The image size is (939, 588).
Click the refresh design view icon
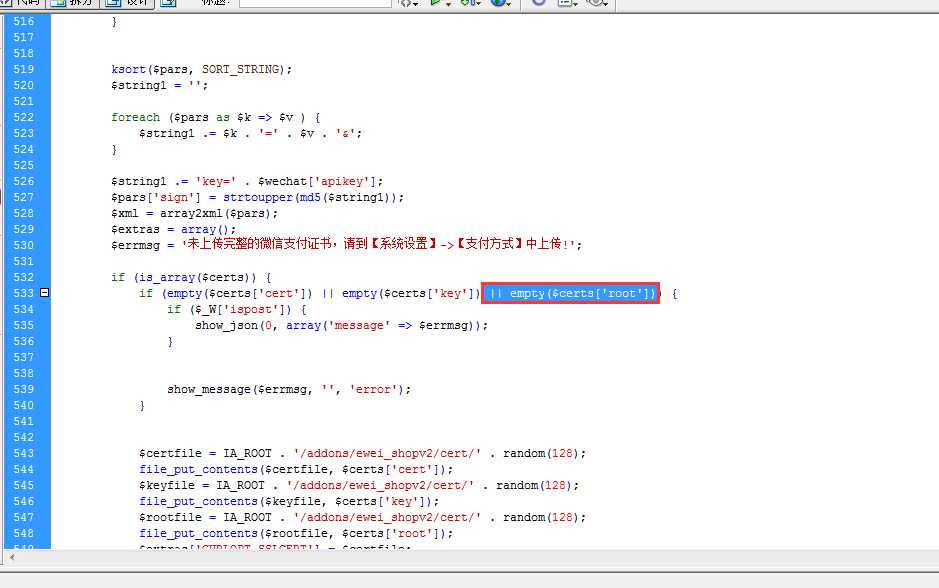[539, 3]
